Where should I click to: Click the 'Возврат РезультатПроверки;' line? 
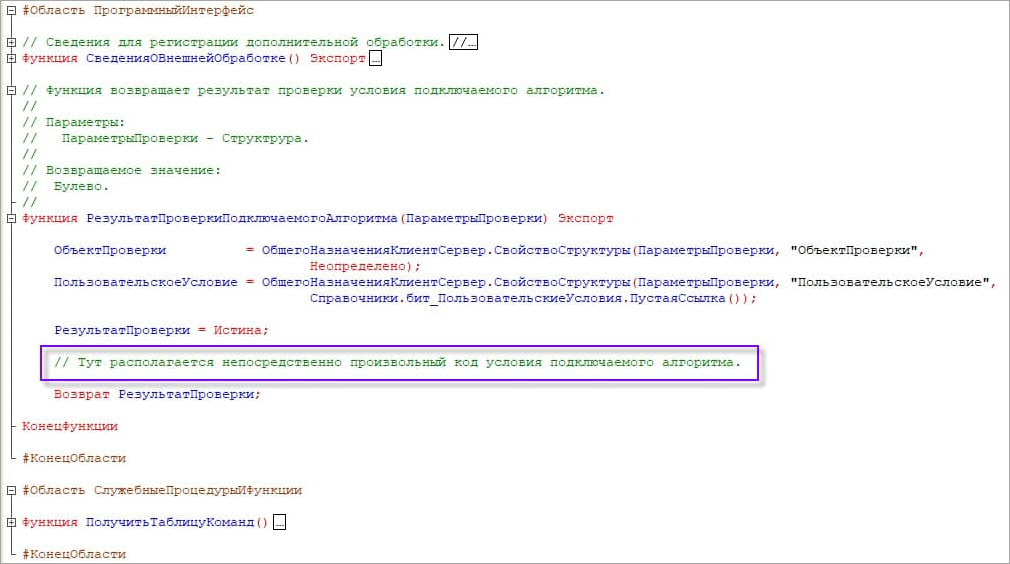coord(157,394)
